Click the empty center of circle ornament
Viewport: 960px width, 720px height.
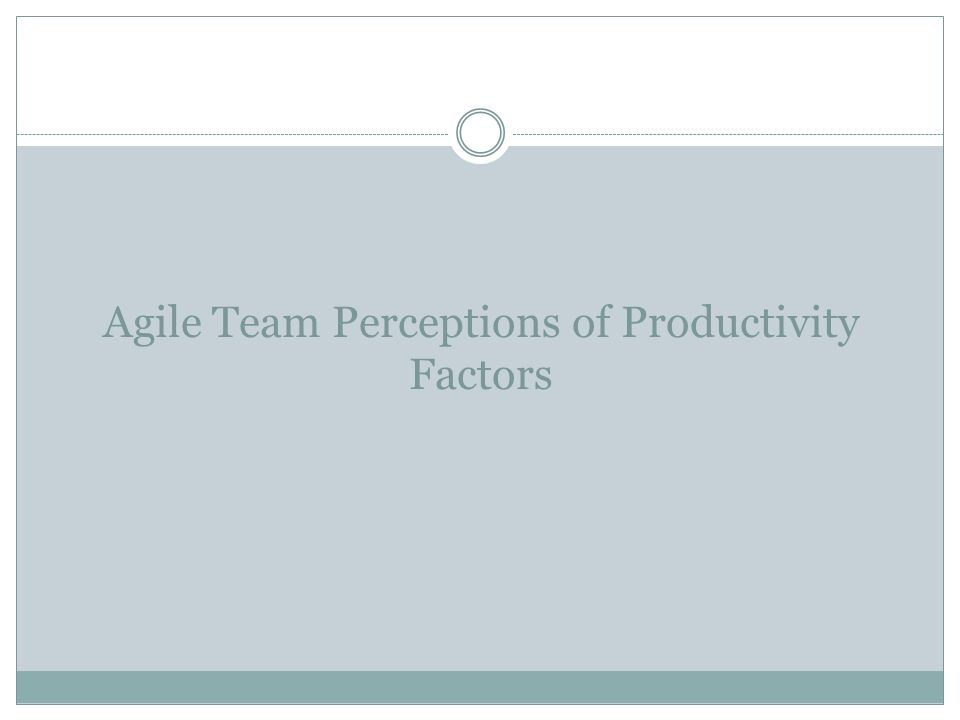[481, 132]
